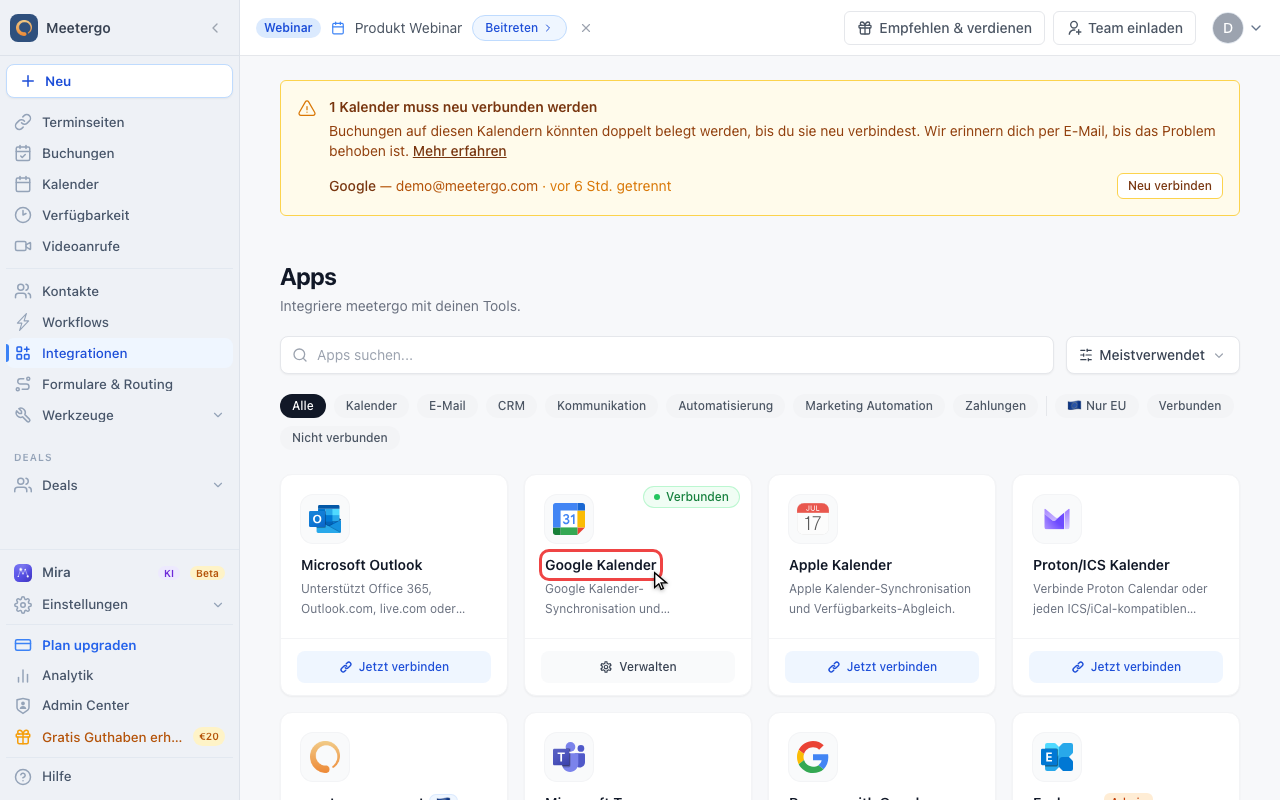This screenshot has width=1280, height=800.
Task: Click the Apple Kalender card title
Action: (840, 565)
